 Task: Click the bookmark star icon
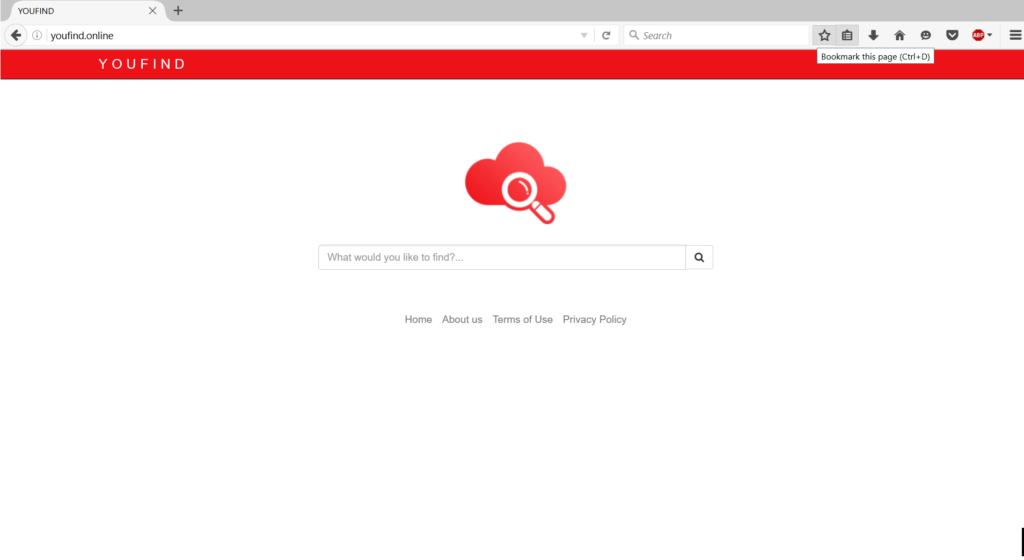click(x=824, y=35)
